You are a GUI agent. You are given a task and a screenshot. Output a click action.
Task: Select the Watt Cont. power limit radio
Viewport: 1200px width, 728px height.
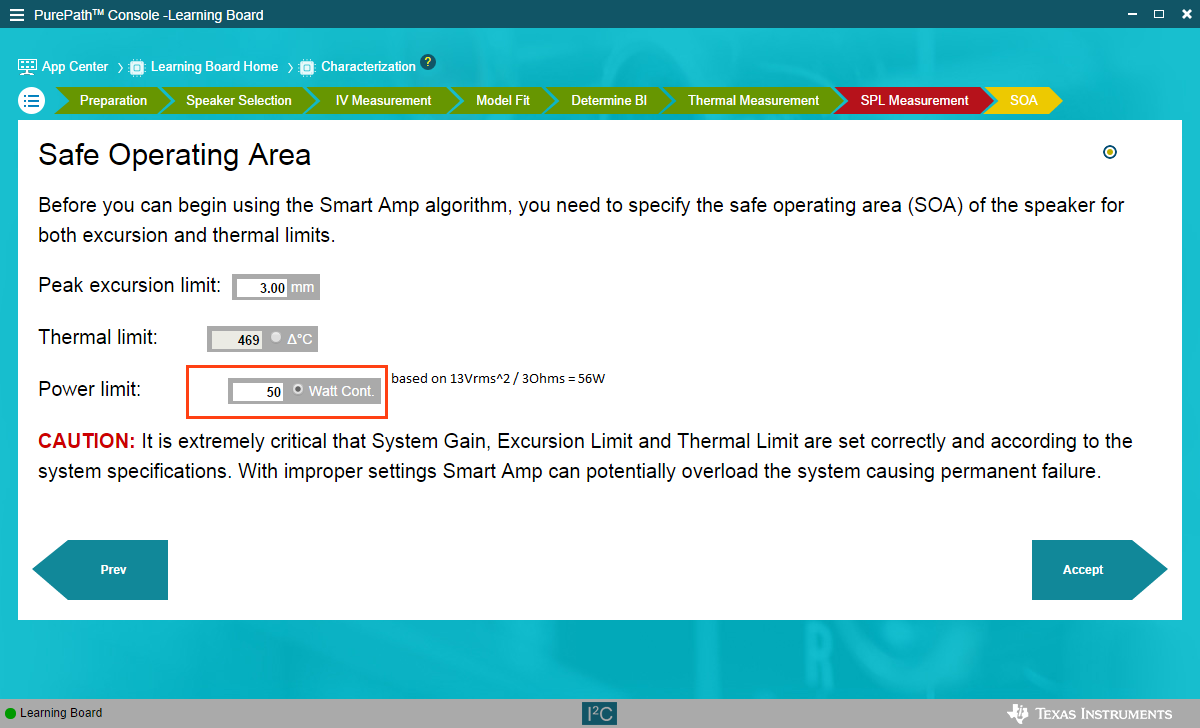[298, 390]
